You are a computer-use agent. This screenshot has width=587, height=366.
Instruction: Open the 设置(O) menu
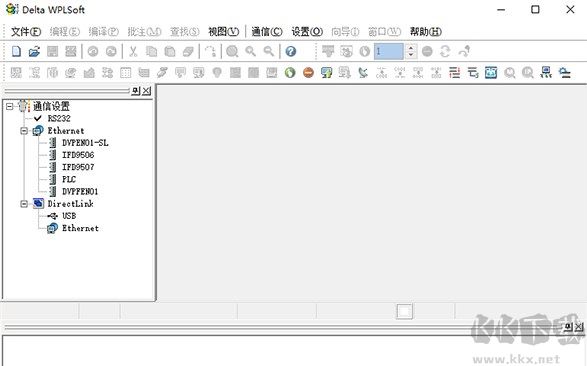[x=307, y=32]
